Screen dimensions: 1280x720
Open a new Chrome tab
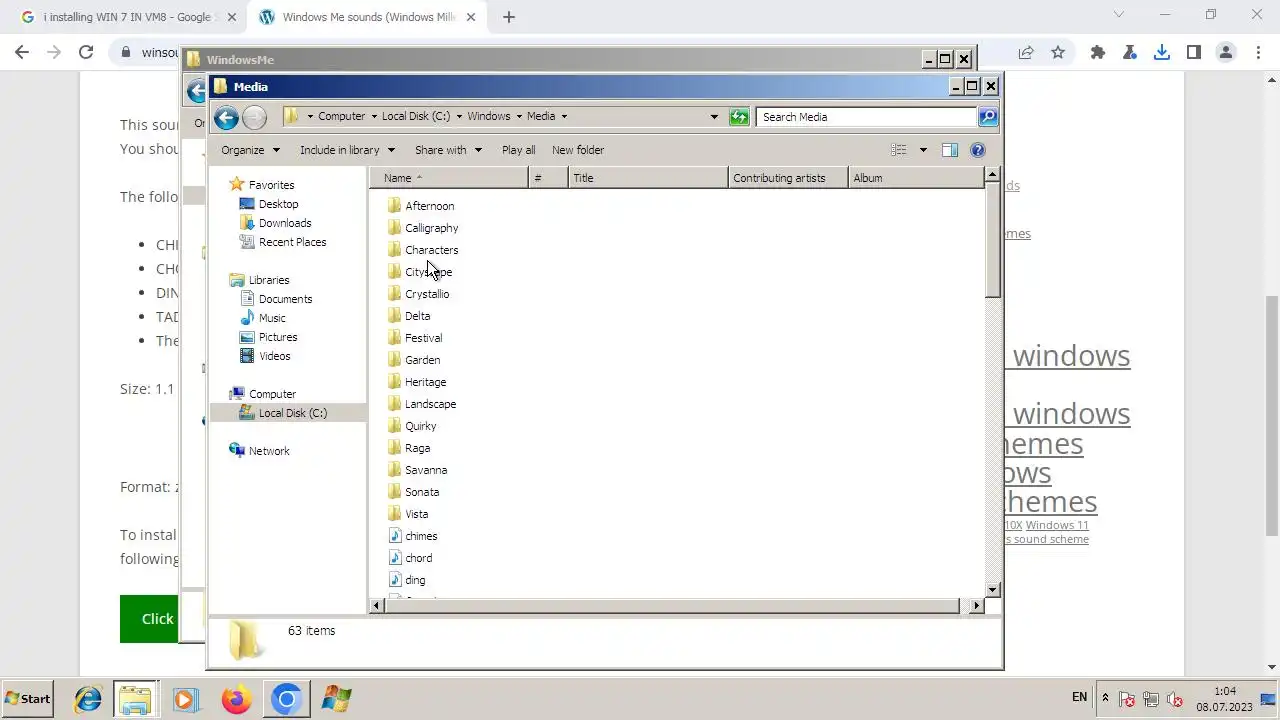[x=509, y=17]
